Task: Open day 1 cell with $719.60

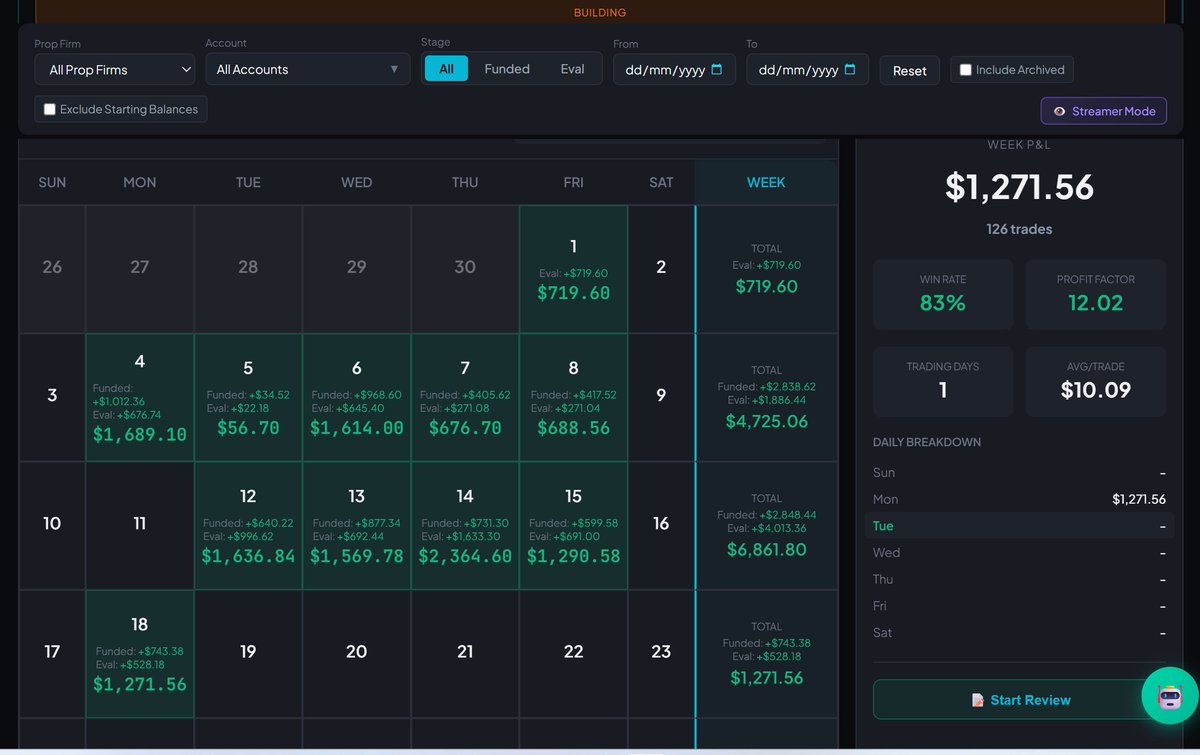Action: [x=573, y=269]
